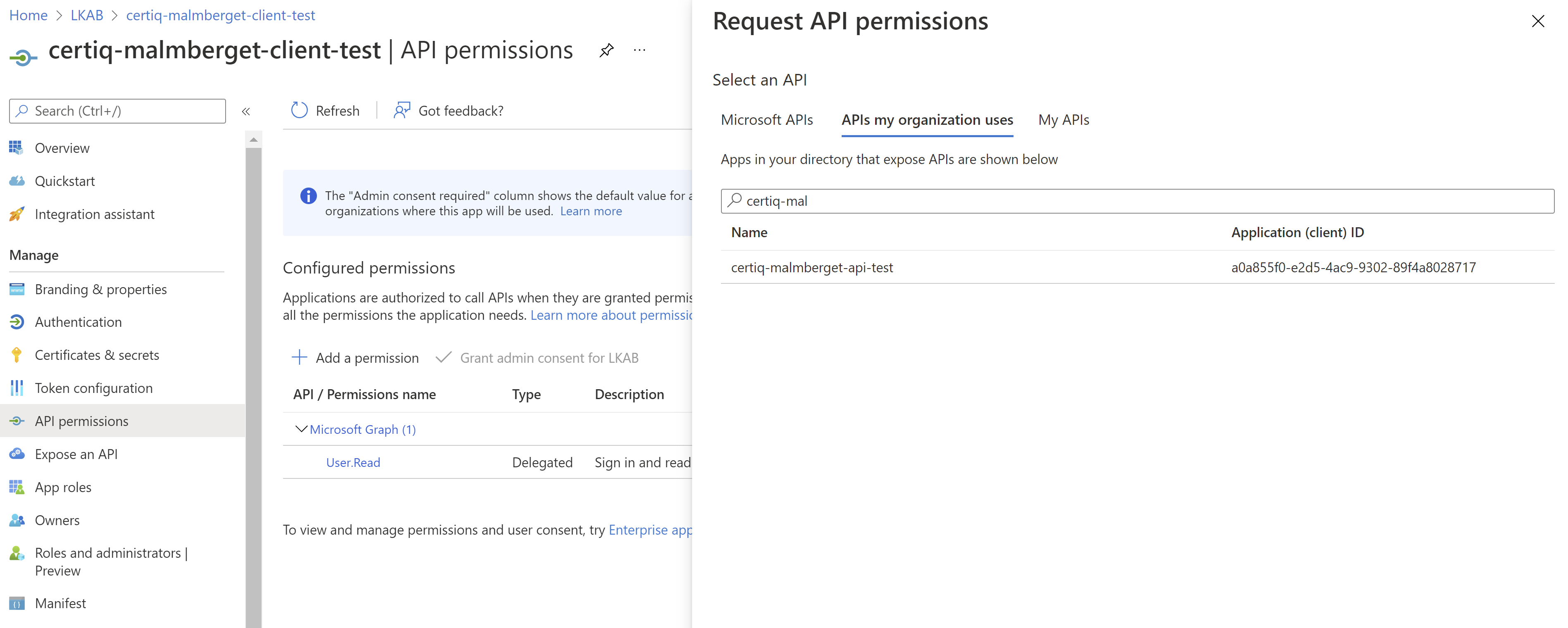Open App roles settings
Viewport: 1568px width, 628px height.
pyautogui.click(x=63, y=487)
